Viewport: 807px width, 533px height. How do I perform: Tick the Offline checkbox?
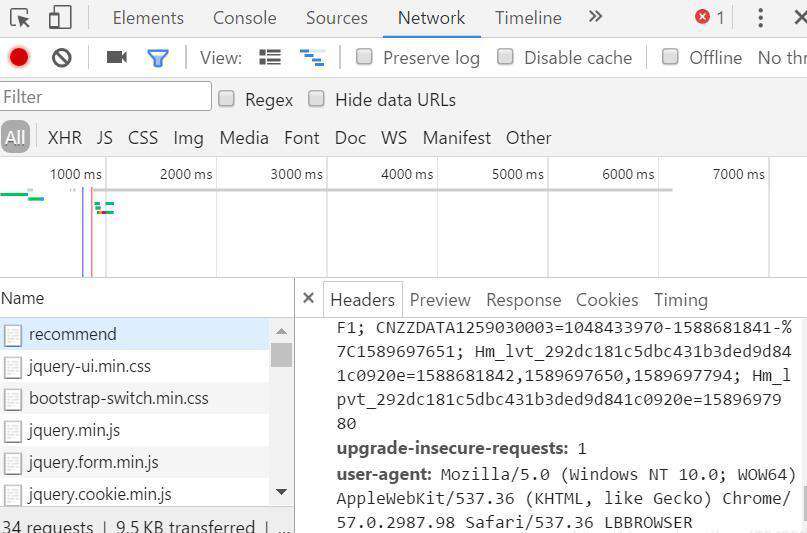[x=670, y=57]
